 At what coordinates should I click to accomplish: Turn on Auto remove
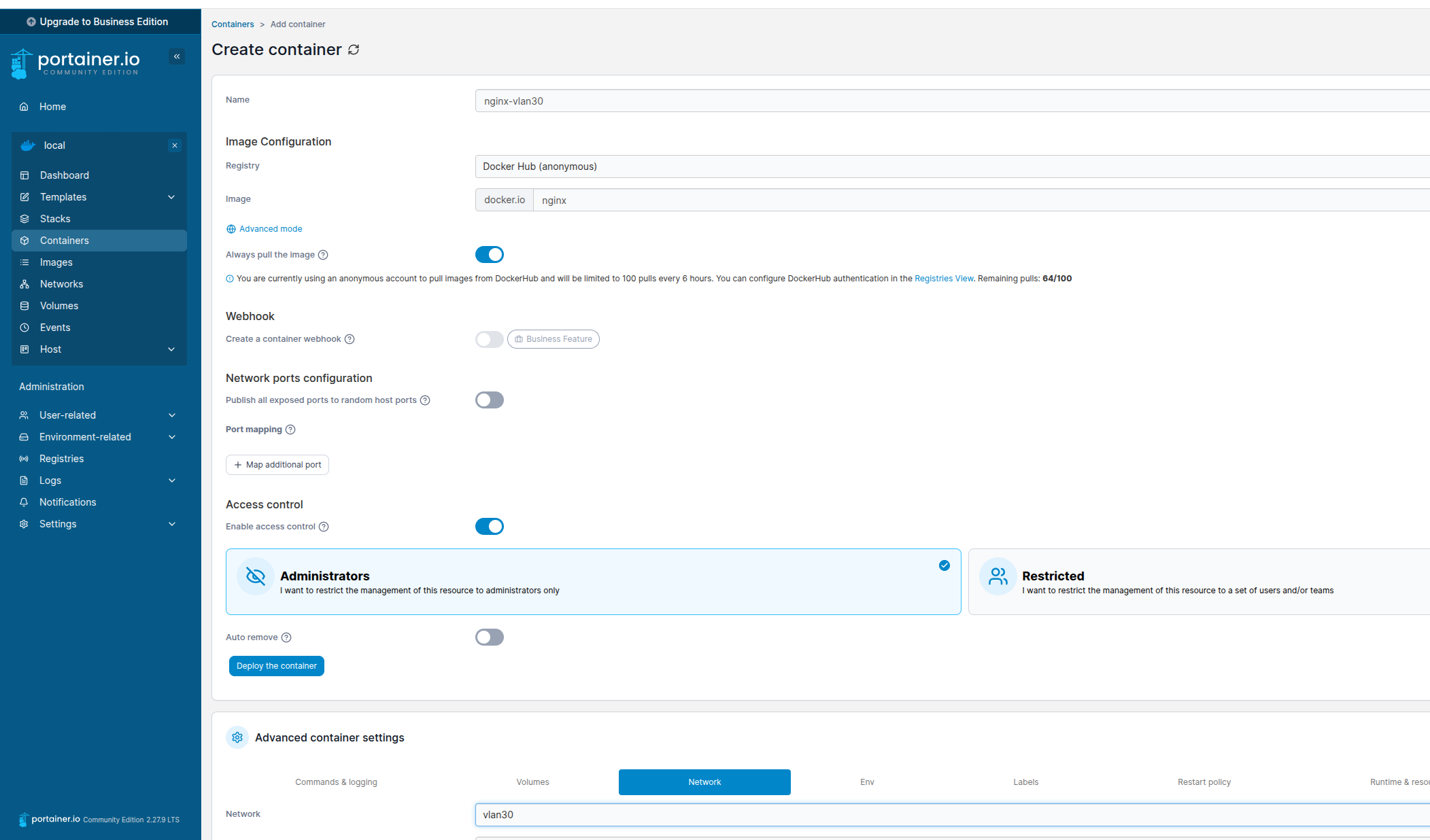click(x=490, y=637)
